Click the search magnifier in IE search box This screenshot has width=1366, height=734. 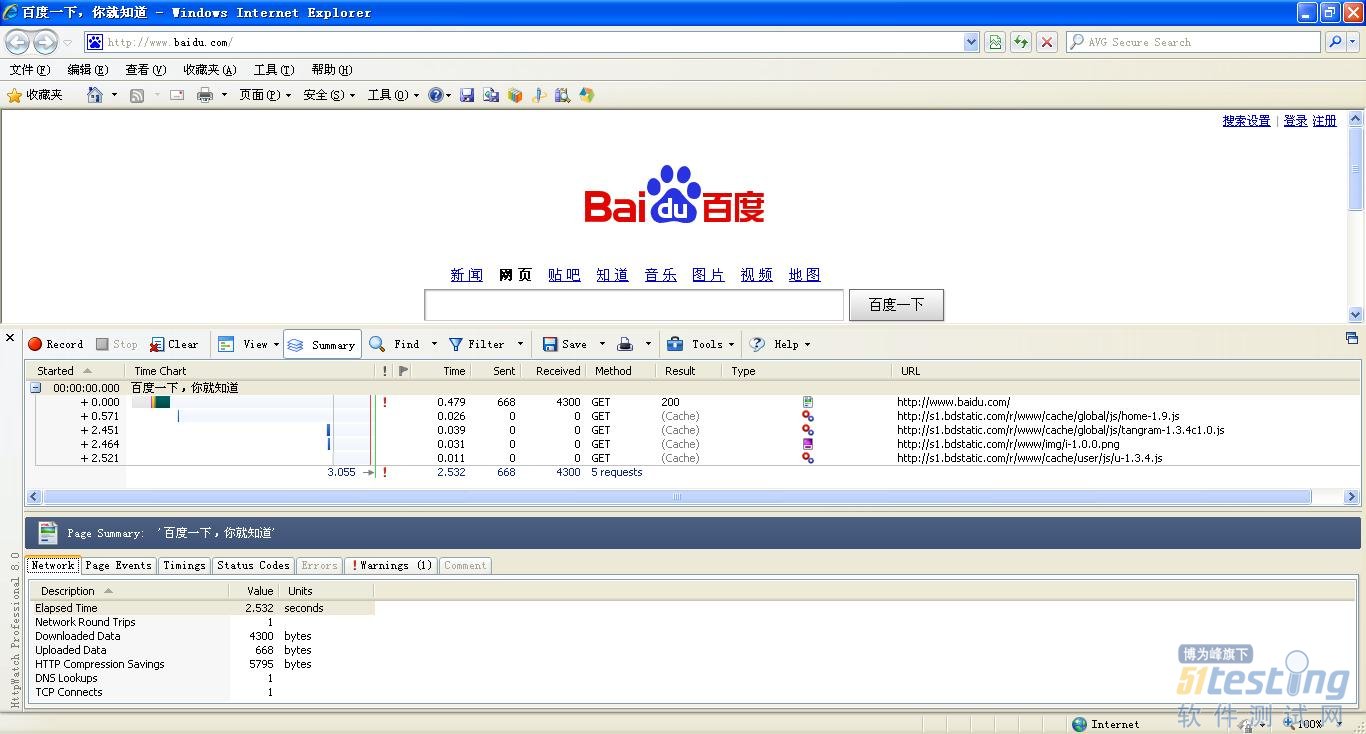1333,42
